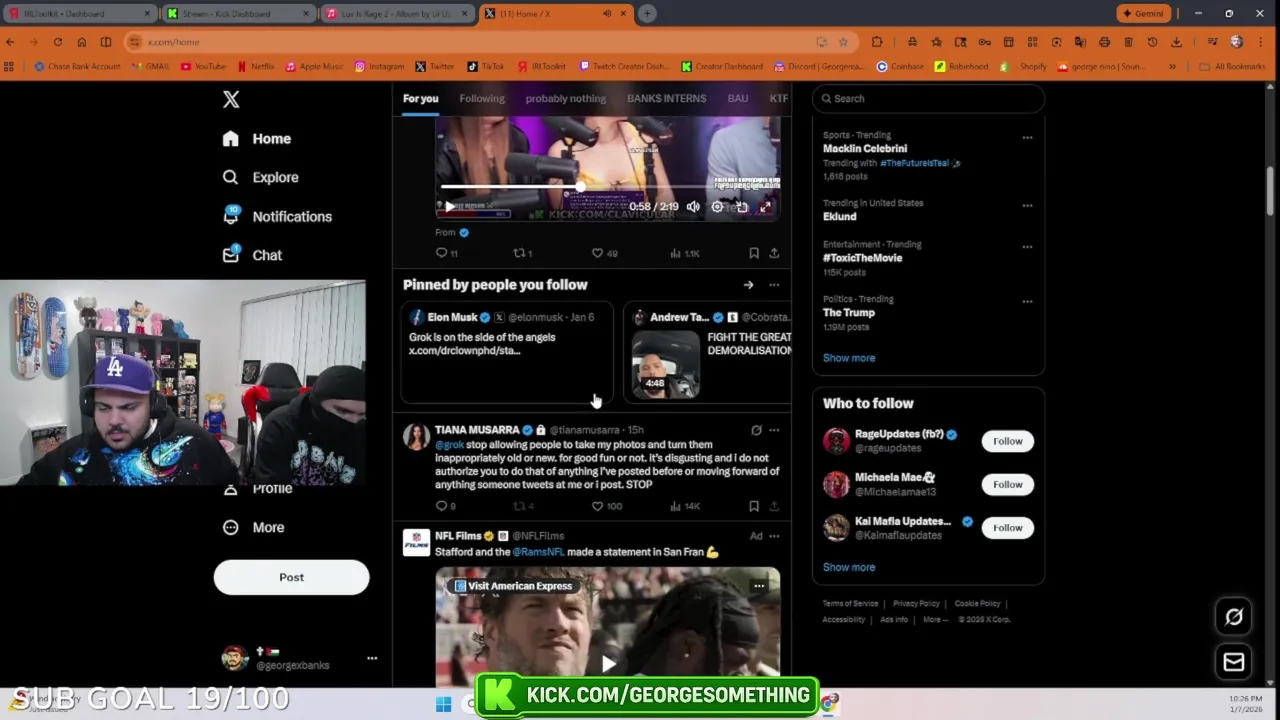The image size is (1280, 720).
Task: View analytics for Tiana's 14K views post
Action: pos(685,506)
